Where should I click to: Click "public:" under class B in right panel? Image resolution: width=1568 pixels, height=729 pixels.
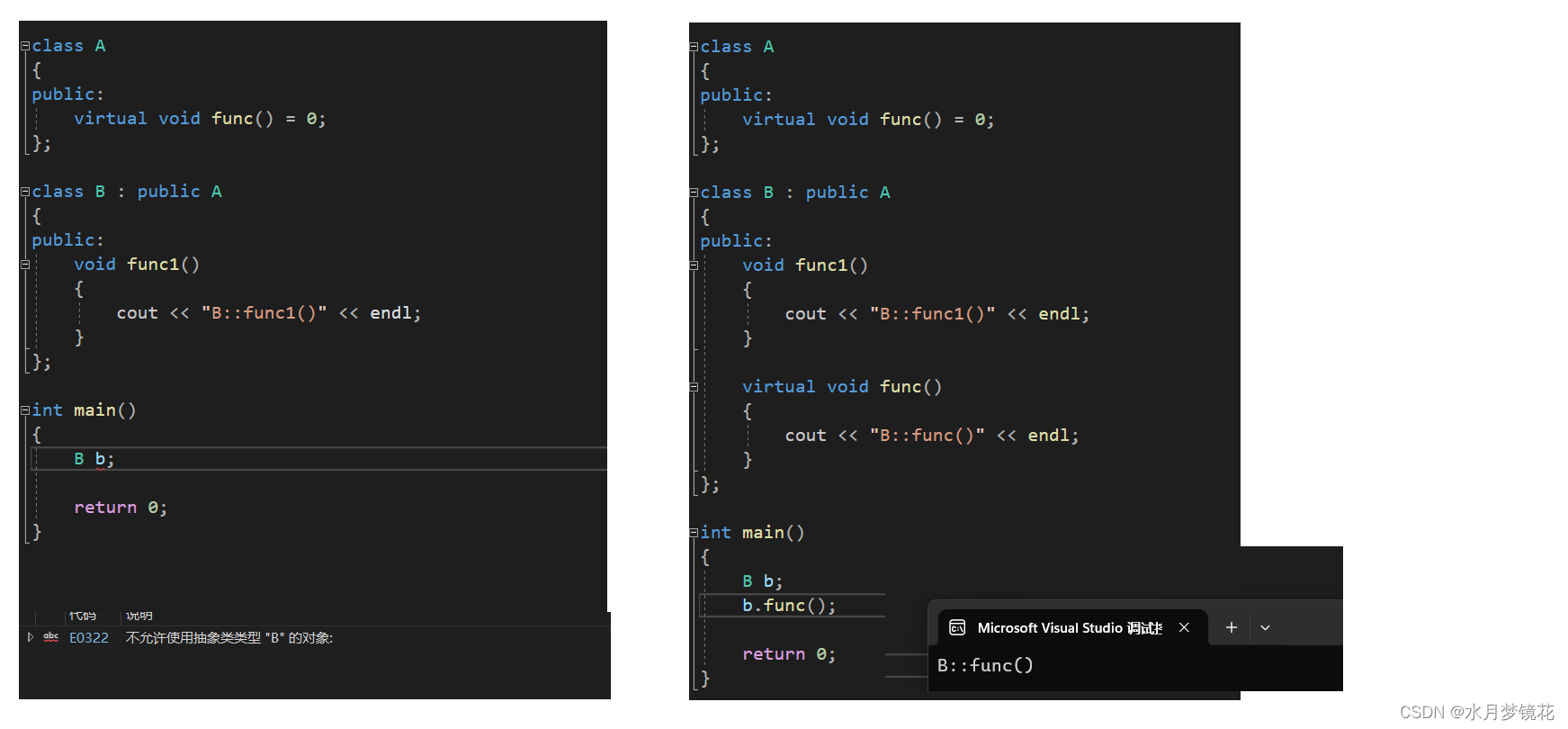pyautogui.click(x=737, y=241)
